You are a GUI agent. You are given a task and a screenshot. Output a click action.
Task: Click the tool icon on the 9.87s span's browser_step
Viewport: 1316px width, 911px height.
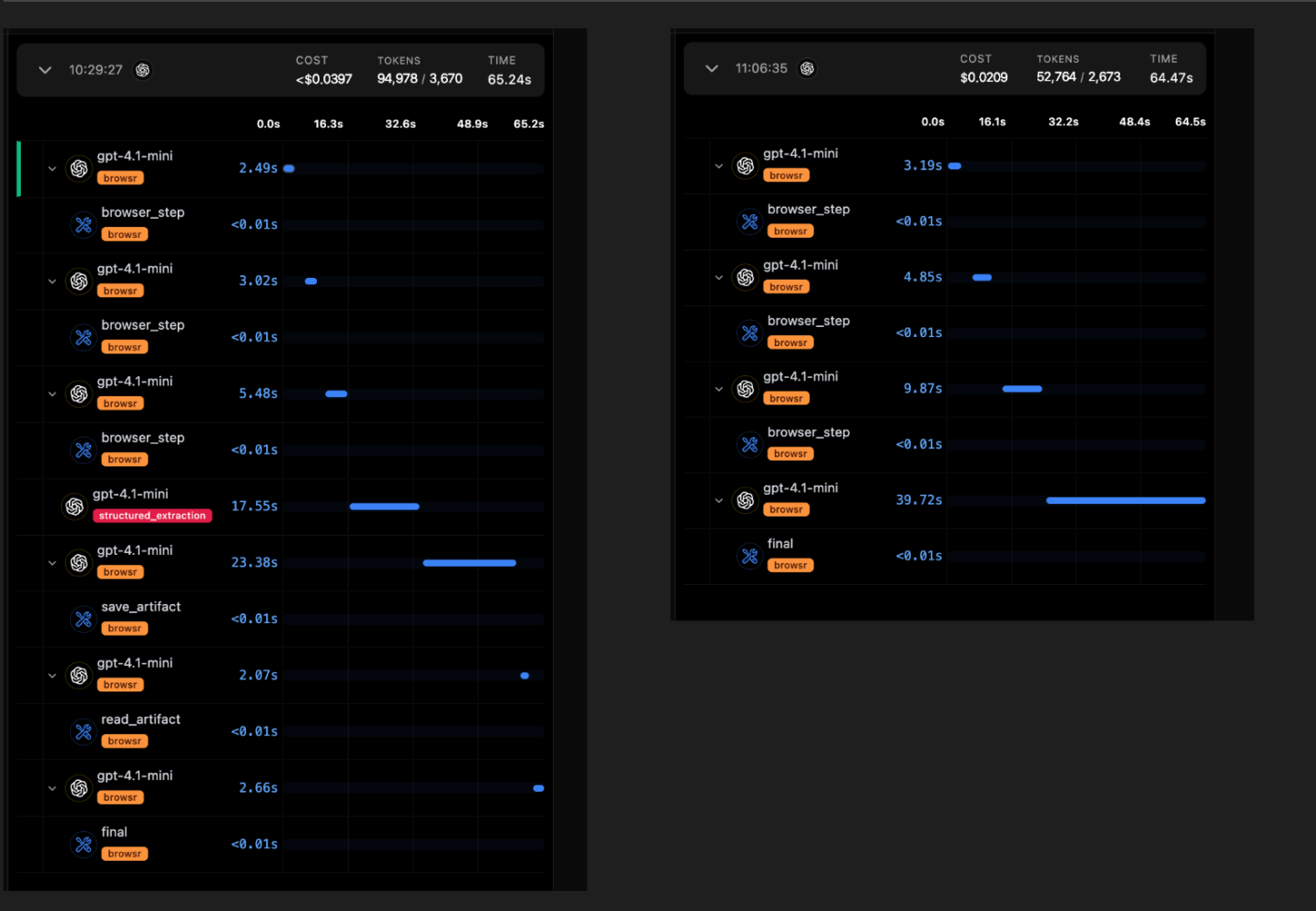(750, 444)
